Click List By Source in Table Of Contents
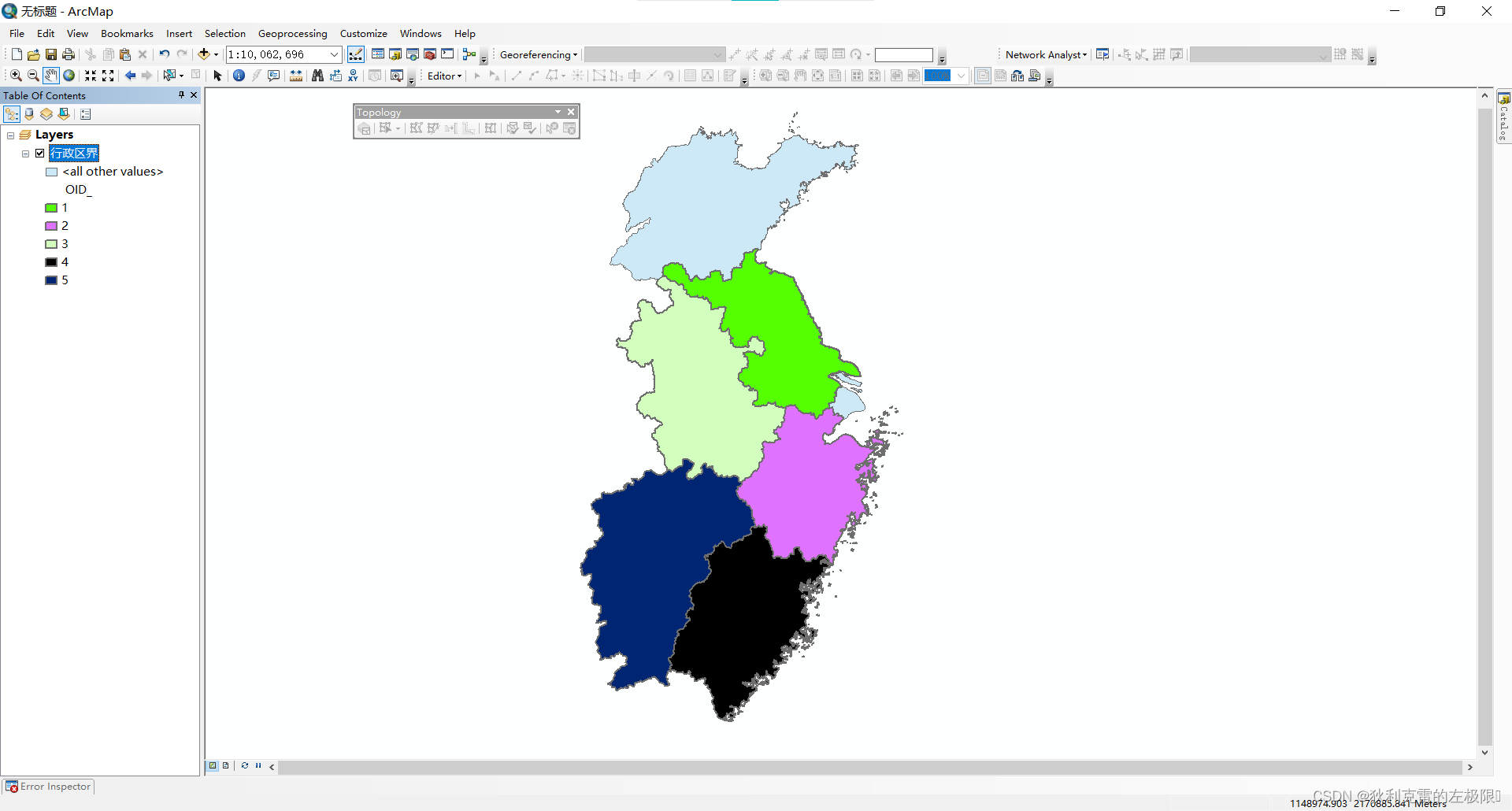This screenshot has height=811, width=1512. pos(29,113)
